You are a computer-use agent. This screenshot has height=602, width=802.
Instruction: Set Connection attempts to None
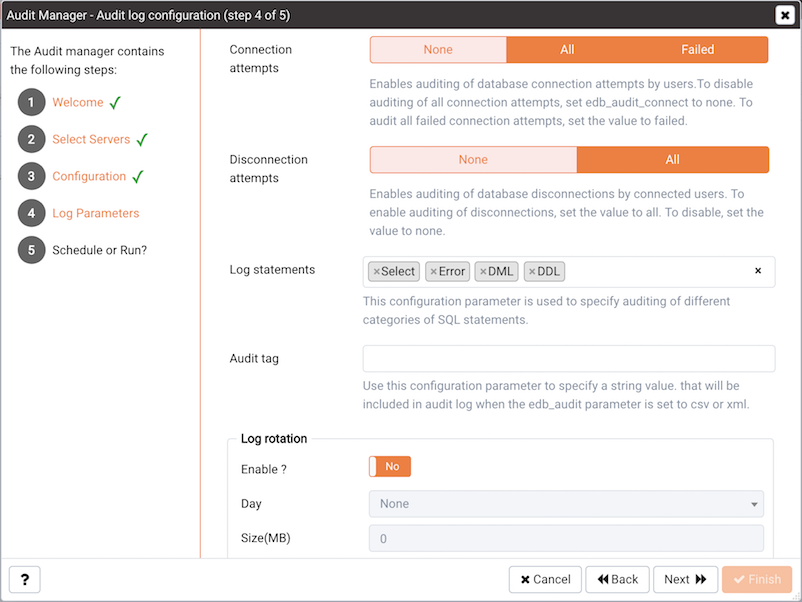[438, 50]
